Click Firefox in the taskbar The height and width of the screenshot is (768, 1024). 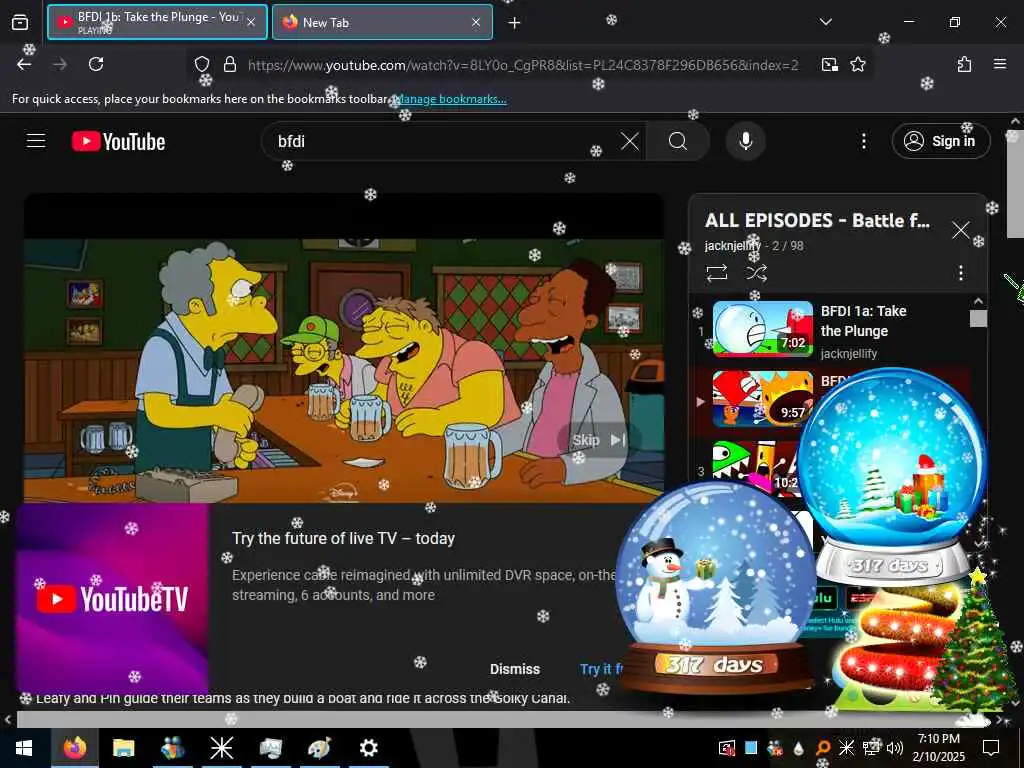pyautogui.click(x=74, y=748)
